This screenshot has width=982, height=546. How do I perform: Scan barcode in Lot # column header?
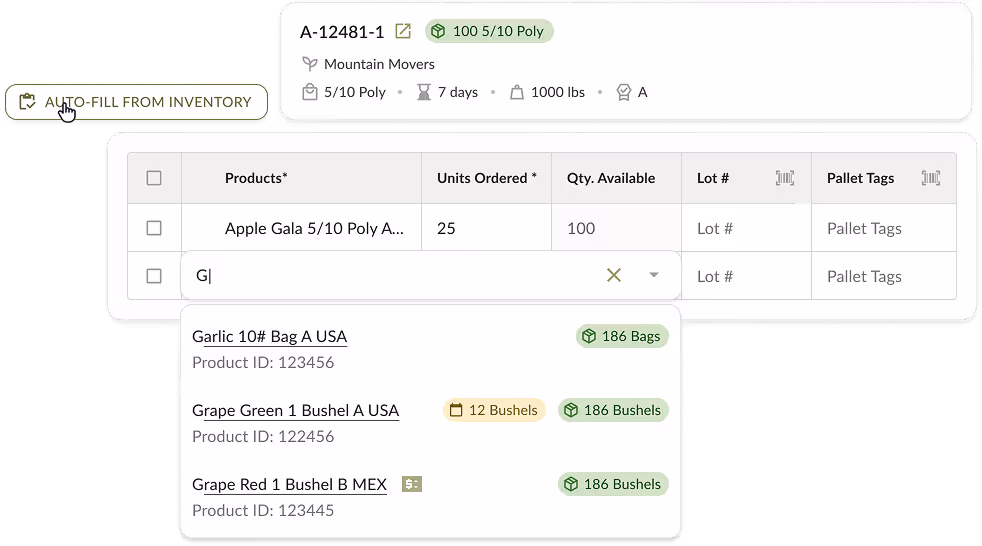coord(785,178)
